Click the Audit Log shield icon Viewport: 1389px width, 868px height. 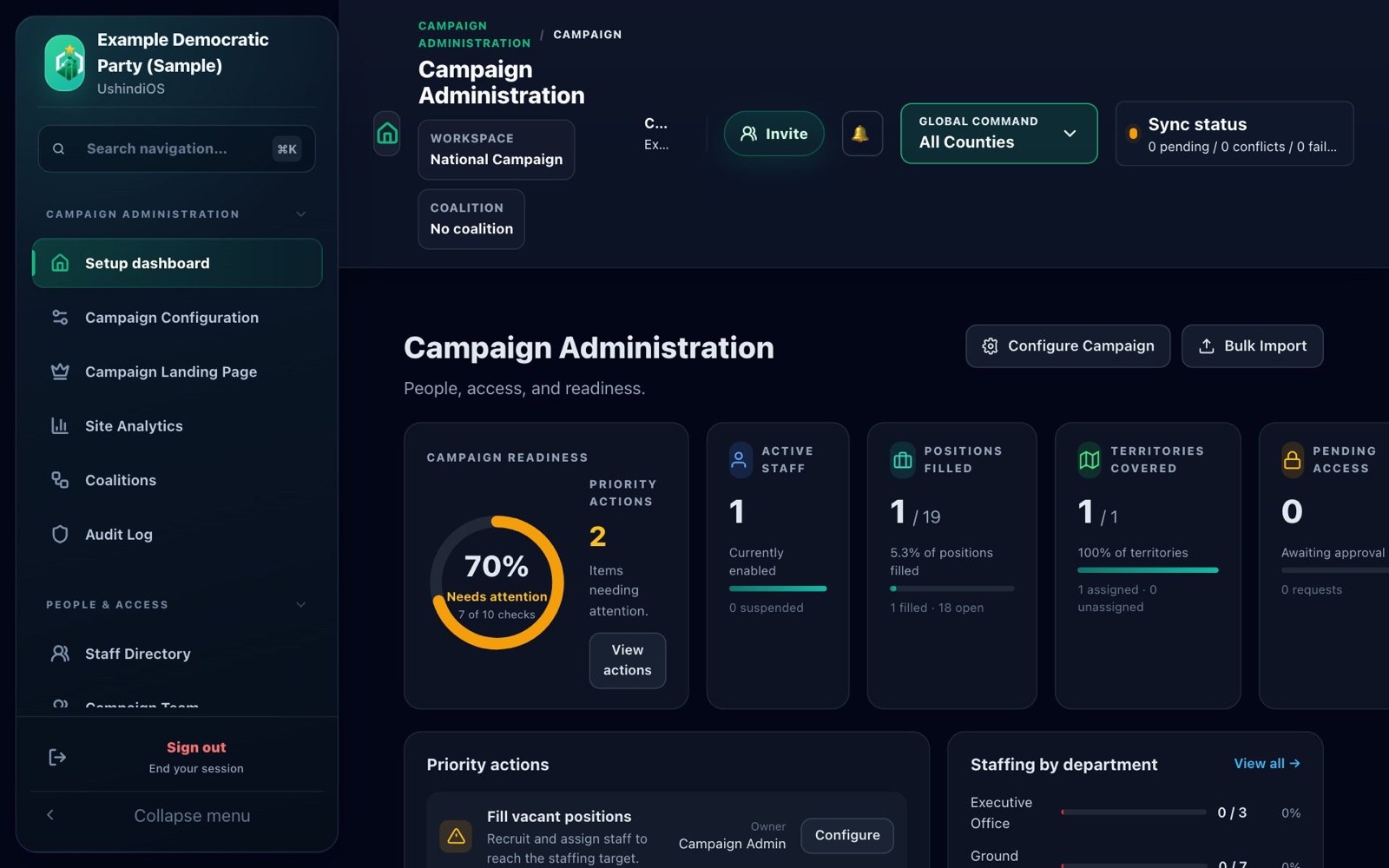[x=60, y=535]
